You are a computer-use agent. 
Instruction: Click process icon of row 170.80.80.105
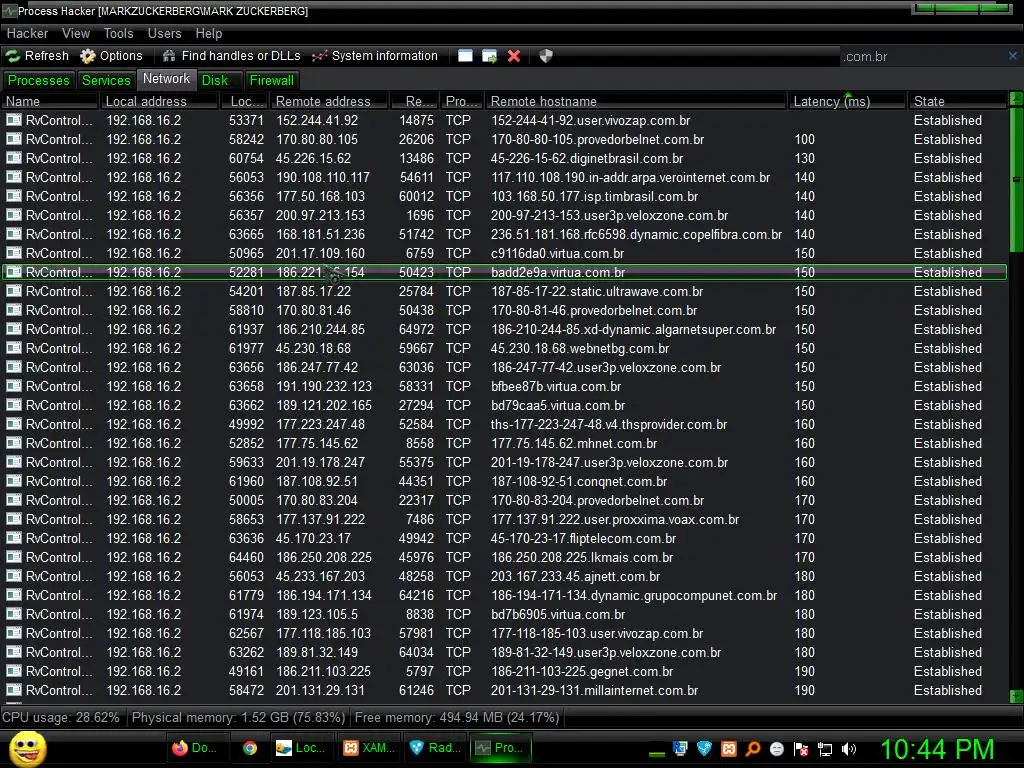[14, 139]
